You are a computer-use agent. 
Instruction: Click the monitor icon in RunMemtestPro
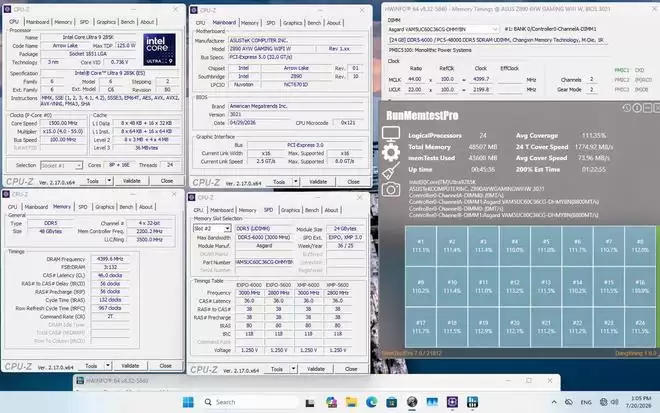(x=391, y=134)
